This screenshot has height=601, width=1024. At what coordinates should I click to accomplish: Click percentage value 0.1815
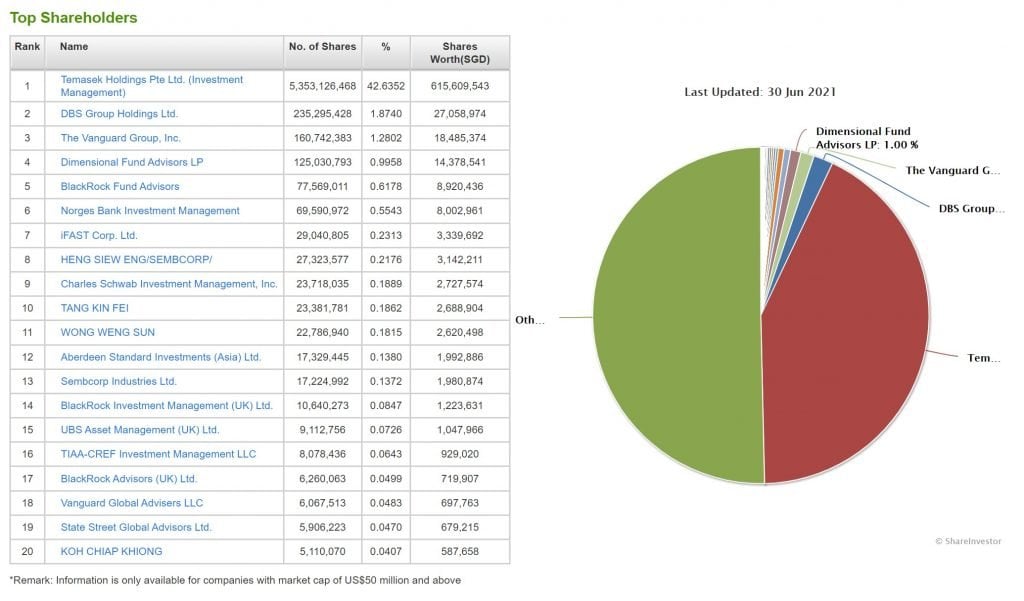point(386,332)
